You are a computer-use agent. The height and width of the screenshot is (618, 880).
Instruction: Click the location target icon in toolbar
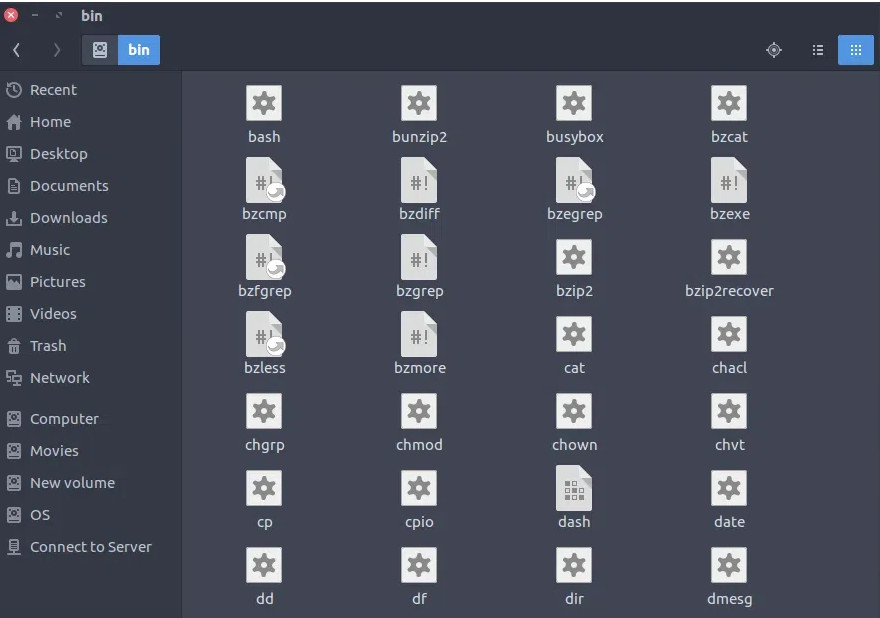coord(774,50)
